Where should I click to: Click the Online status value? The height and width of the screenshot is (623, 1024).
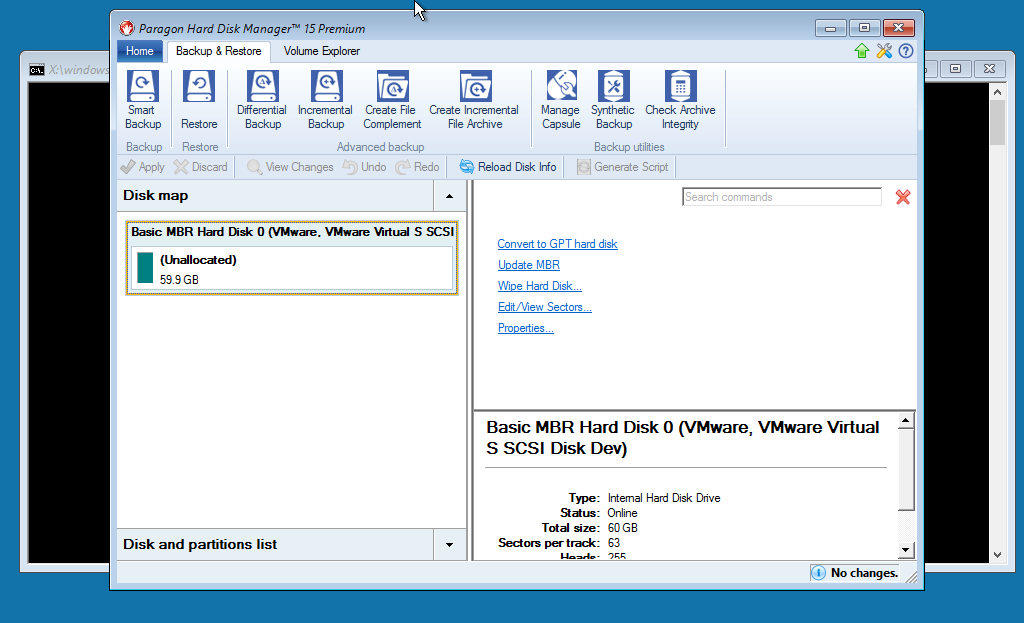[622, 513]
